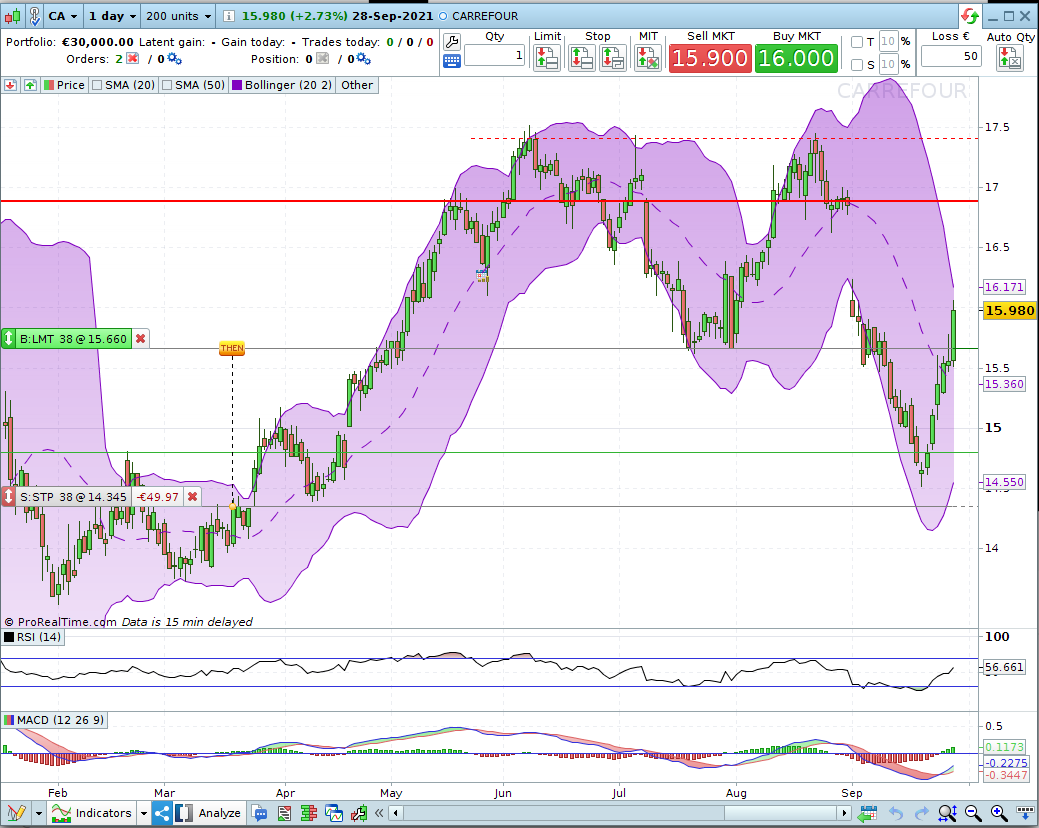The width and height of the screenshot is (1039, 828).
Task: Open the 1 day timeframe dropdown
Action: [x=113, y=16]
